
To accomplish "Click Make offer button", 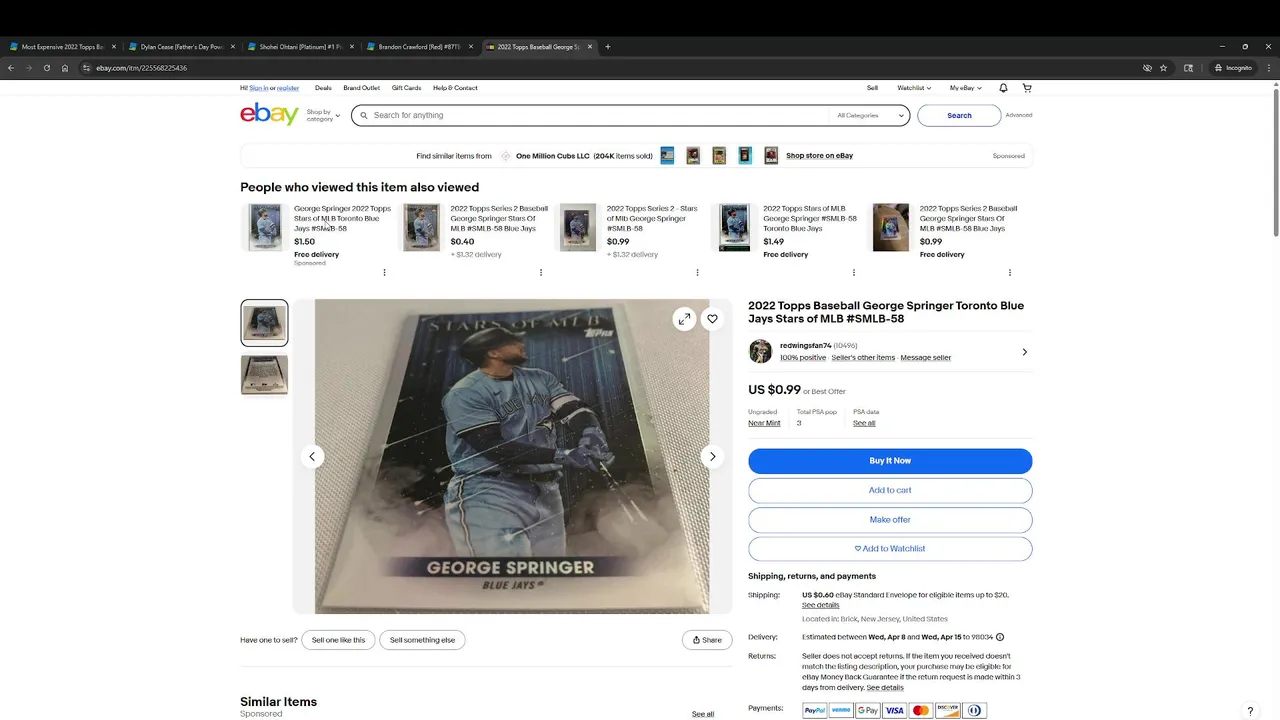I will (x=890, y=520).
